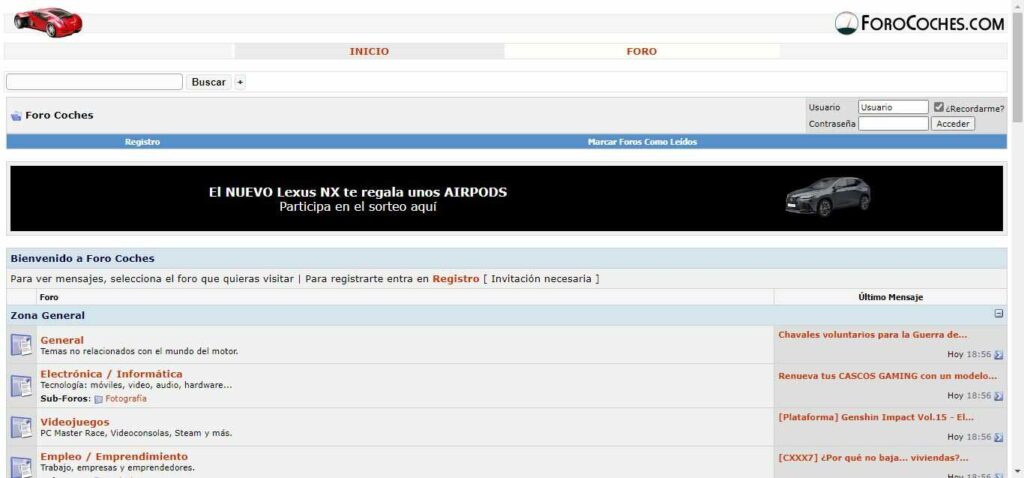Click the Foro Coches breadcrumb folder icon

point(16,116)
